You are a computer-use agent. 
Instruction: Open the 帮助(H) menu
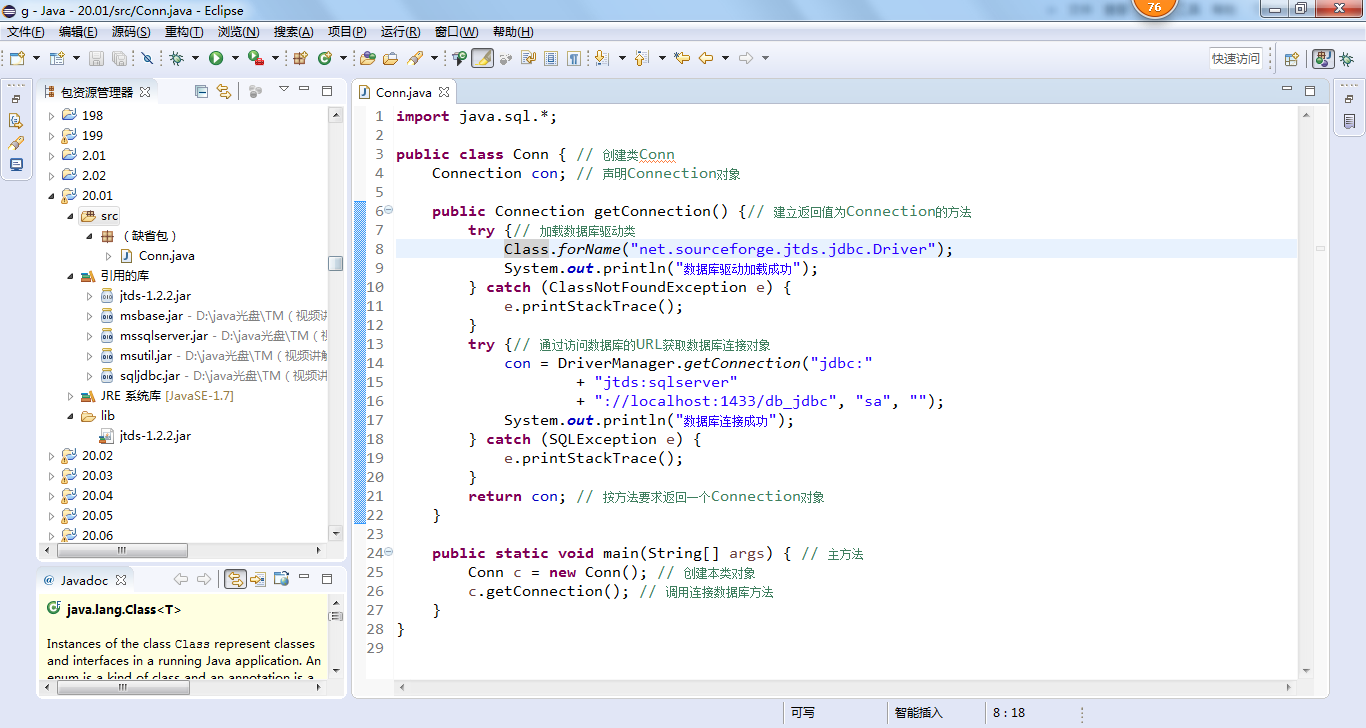513,32
